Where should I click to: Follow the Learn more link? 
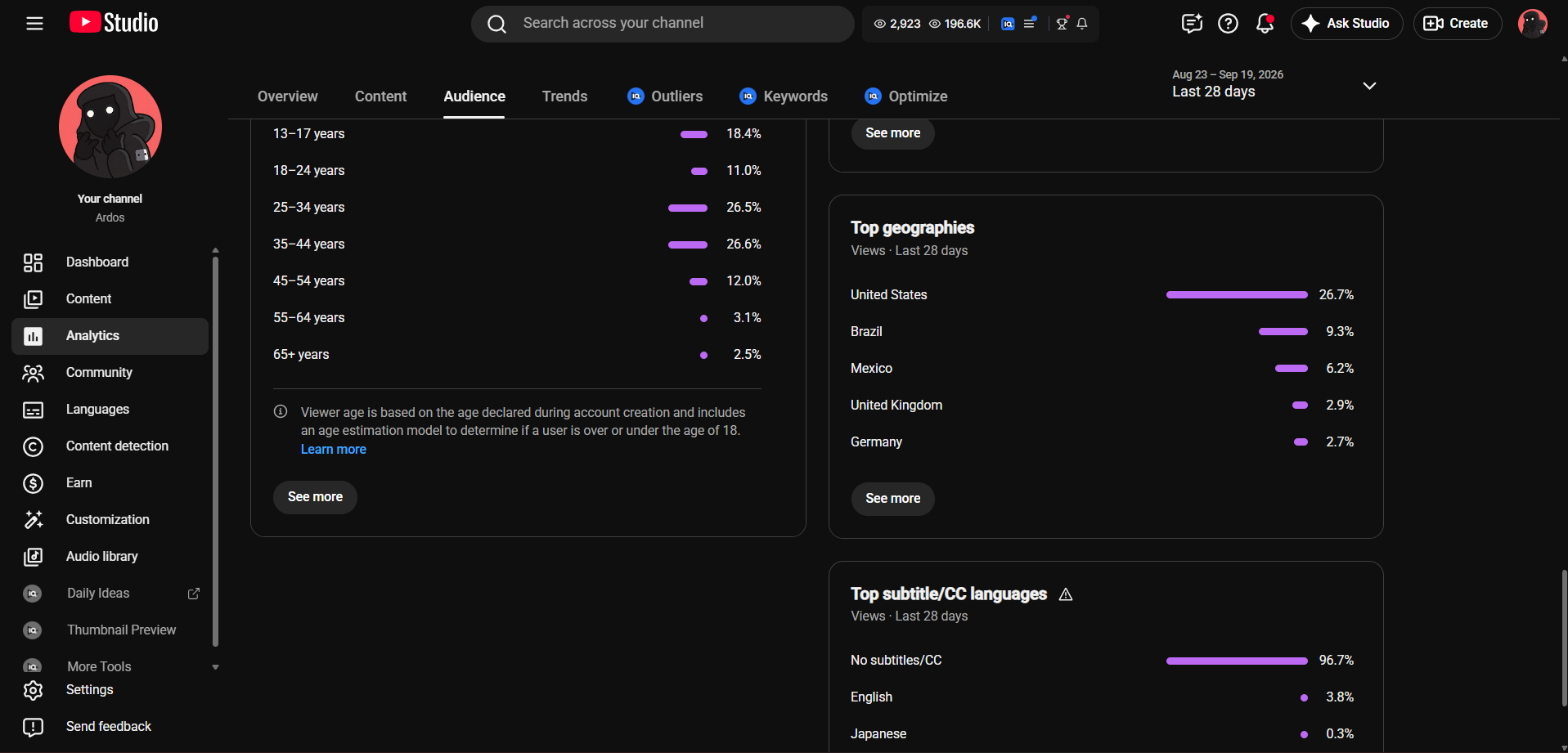[333, 450]
